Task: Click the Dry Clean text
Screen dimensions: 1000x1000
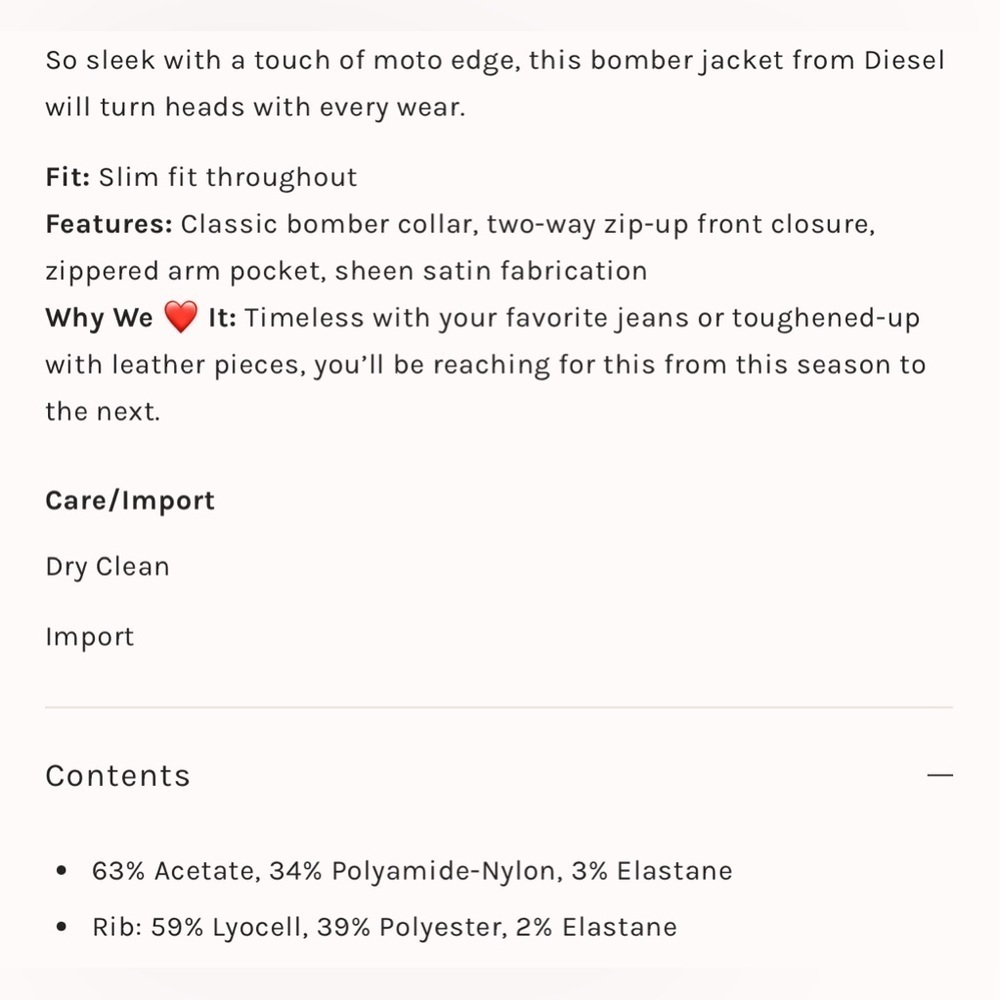Action: (107, 567)
